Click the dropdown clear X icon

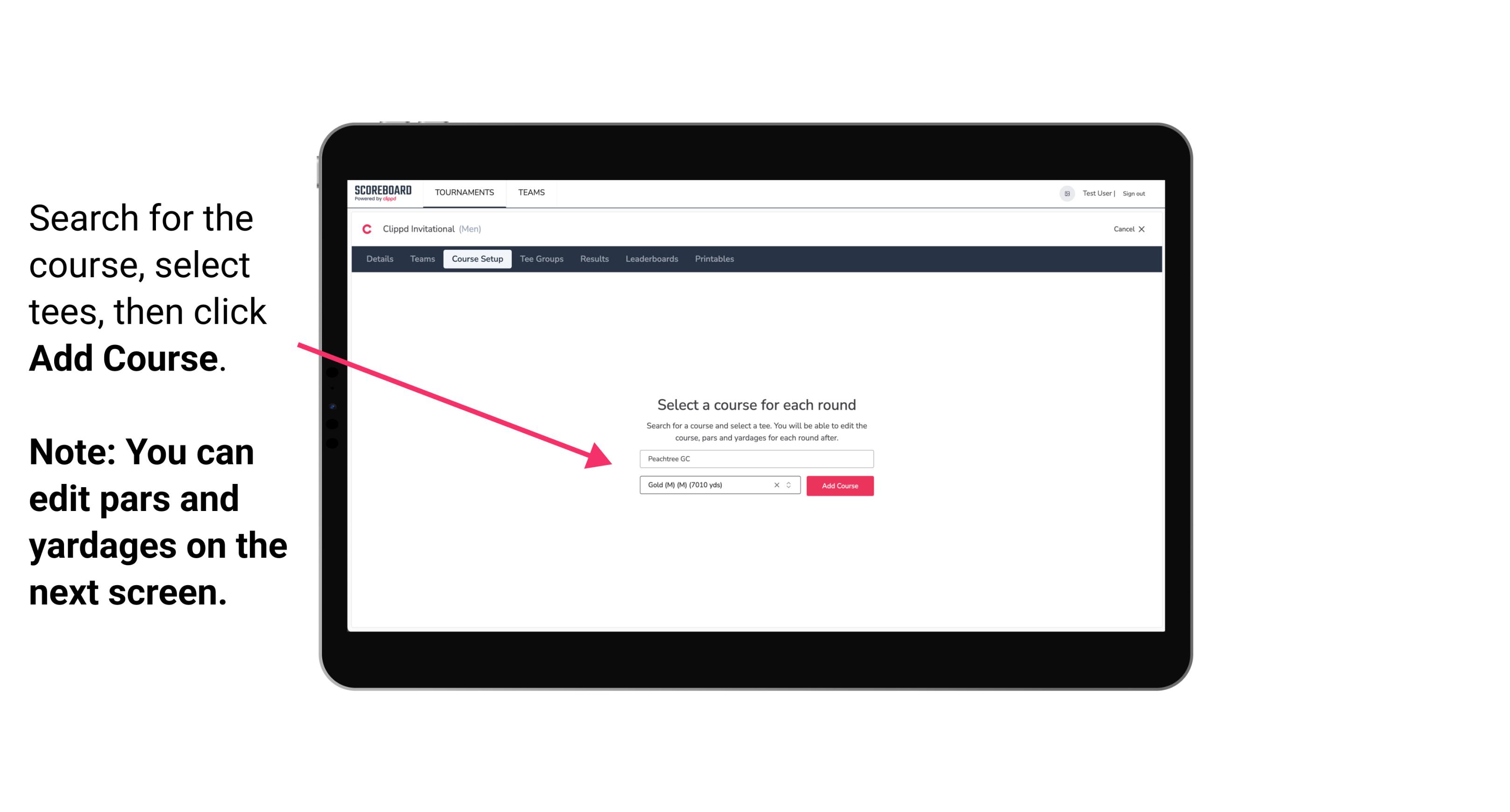pos(776,485)
